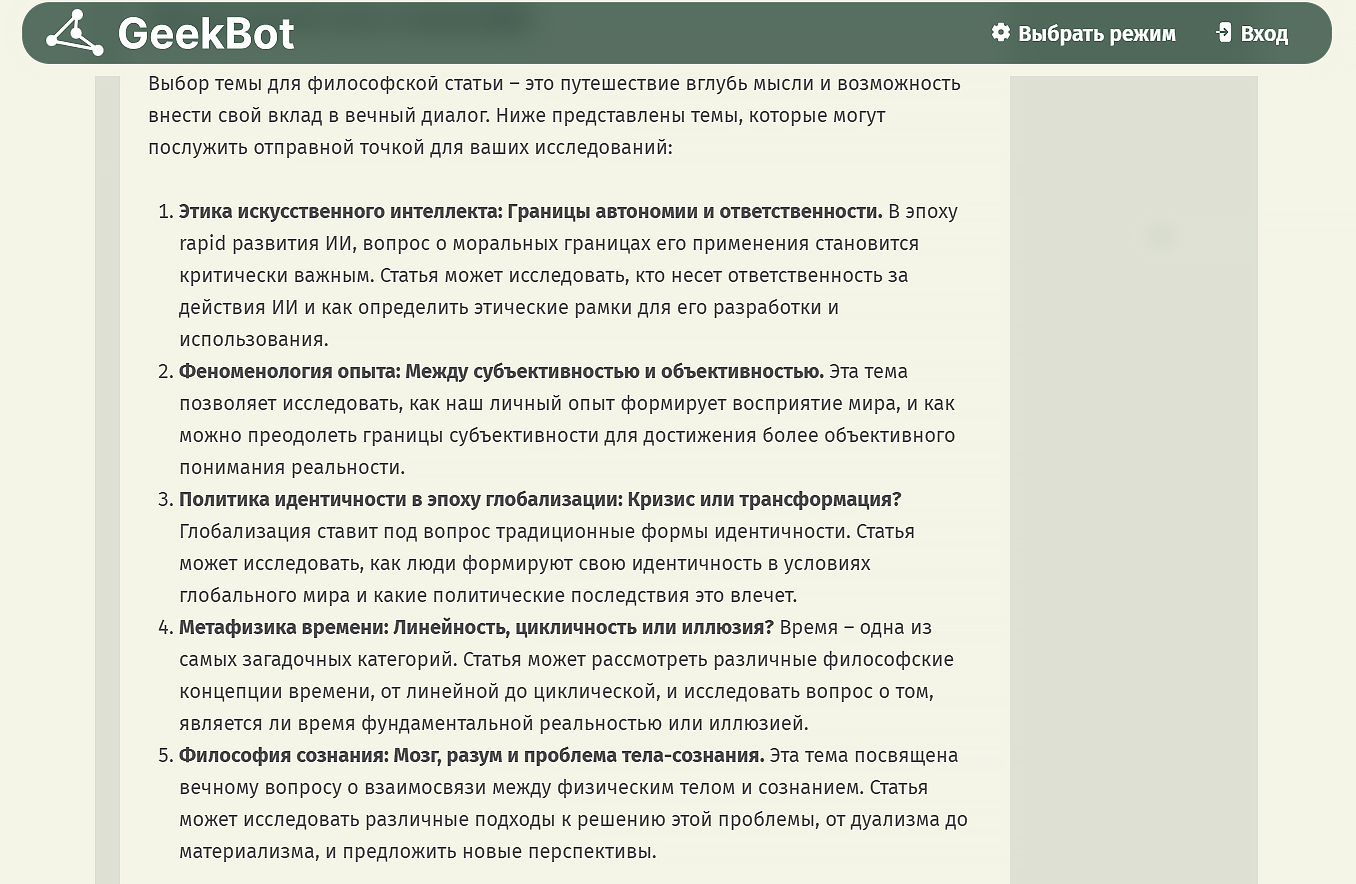Click list number 3 marker
The height and width of the screenshot is (884, 1356).
[x=165, y=500]
